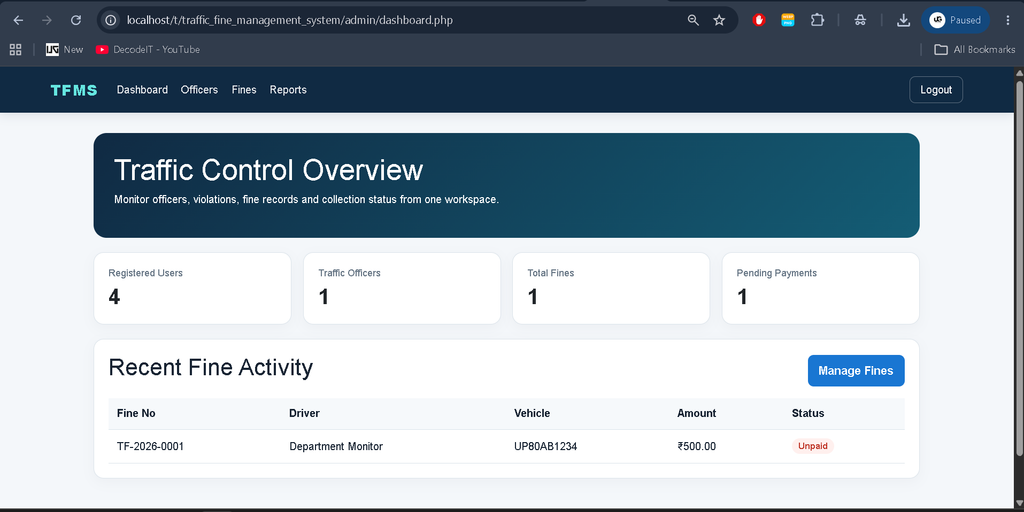The width and height of the screenshot is (1024, 512).
Task: Open the Paused profile button
Action: pyautogui.click(x=955, y=20)
